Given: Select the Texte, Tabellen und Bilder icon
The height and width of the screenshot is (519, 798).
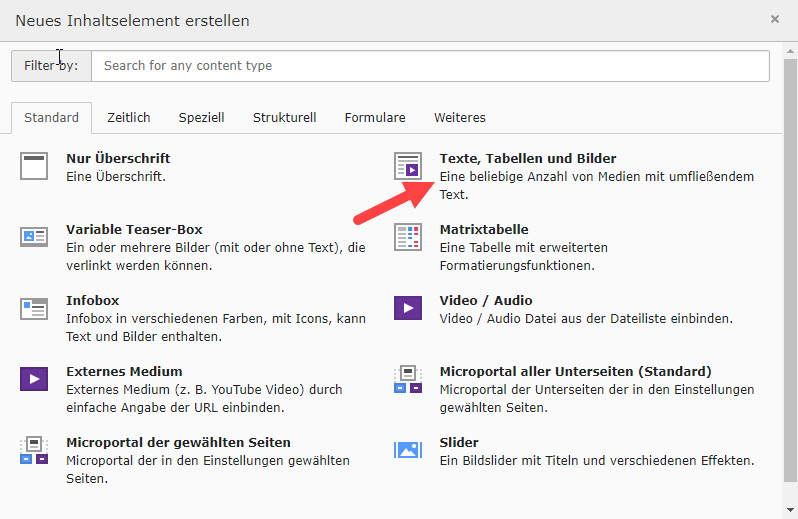Looking at the screenshot, I should tap(407, 166).
